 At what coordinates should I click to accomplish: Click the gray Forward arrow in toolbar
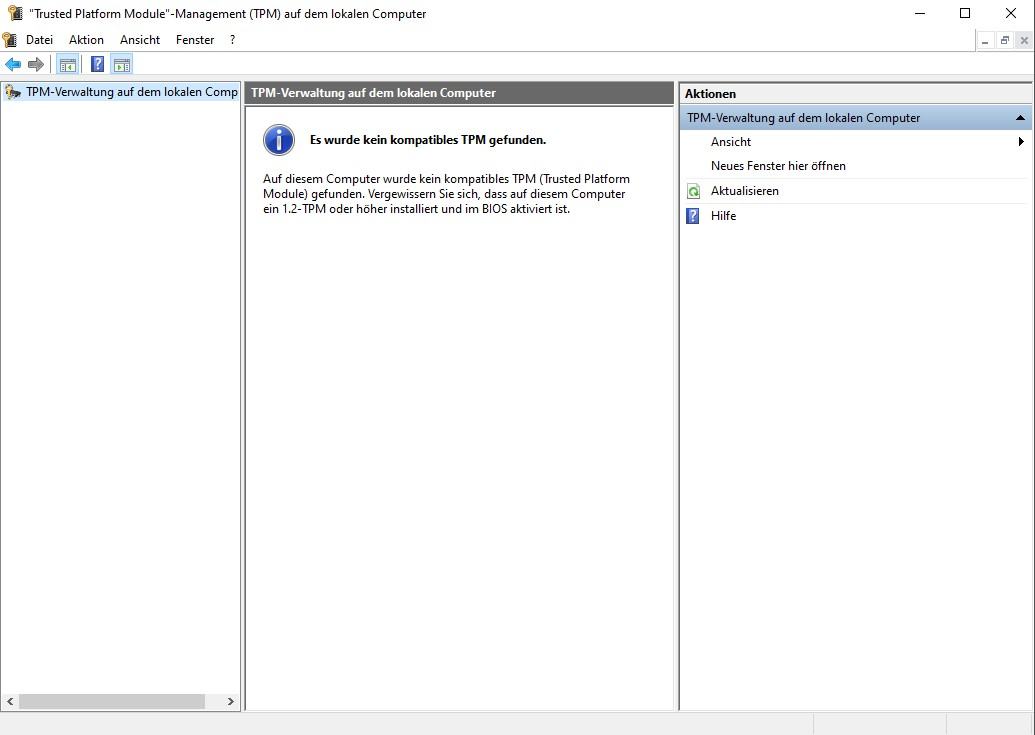[x=36, y=65]
